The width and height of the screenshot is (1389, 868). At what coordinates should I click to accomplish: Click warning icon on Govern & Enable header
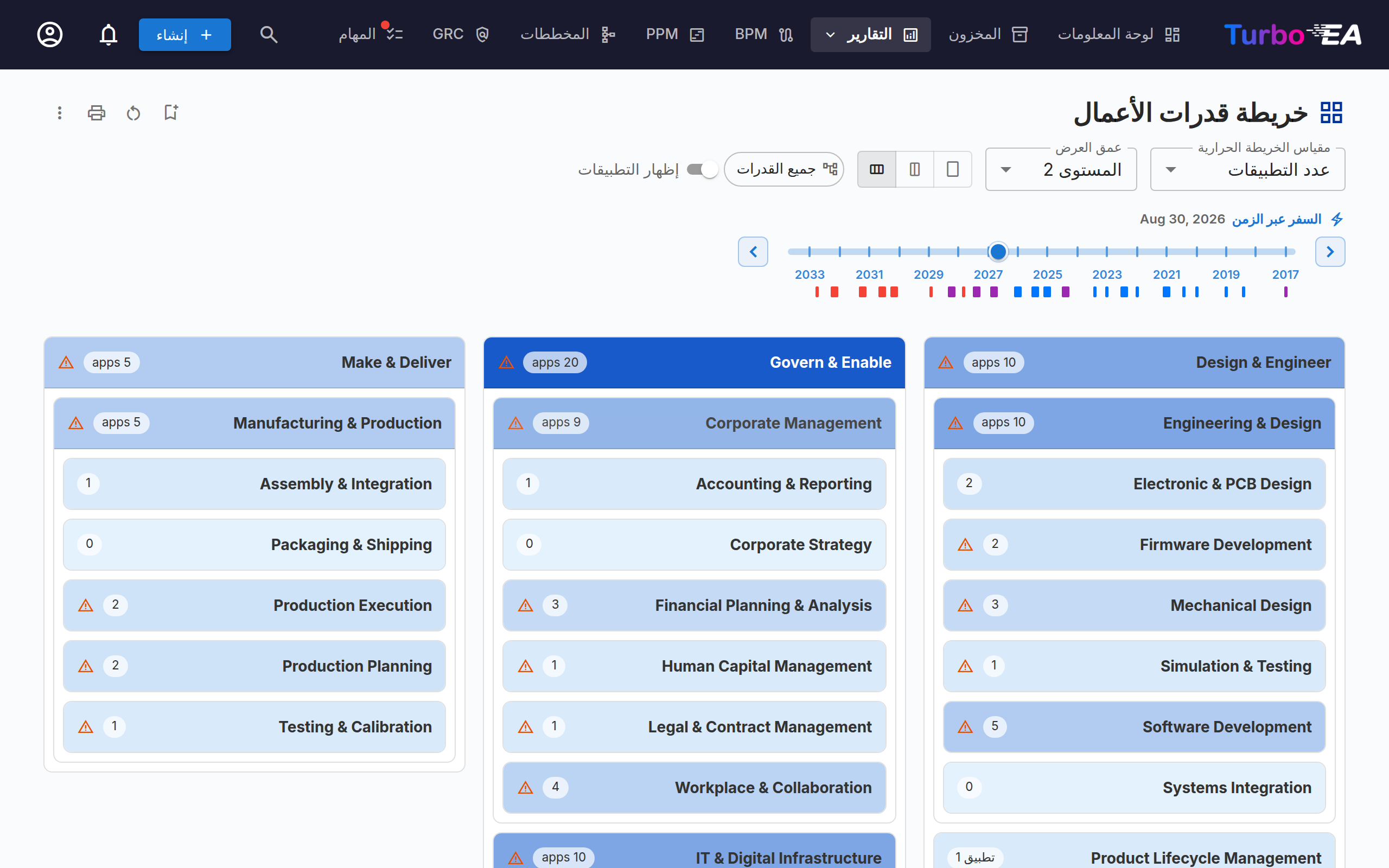click(506, 362)
